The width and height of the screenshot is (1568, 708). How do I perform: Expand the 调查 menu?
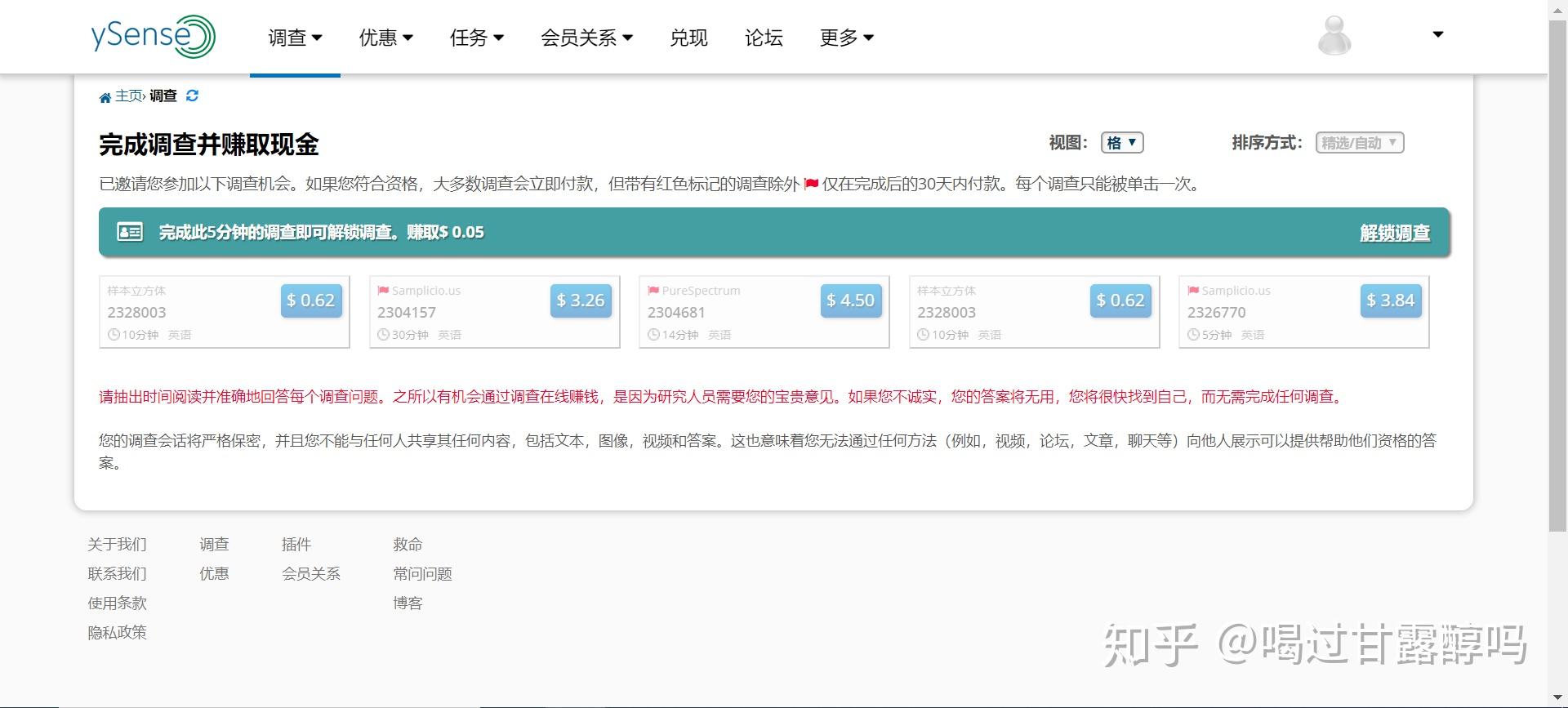pyautogui.click(x=295, y=38)
